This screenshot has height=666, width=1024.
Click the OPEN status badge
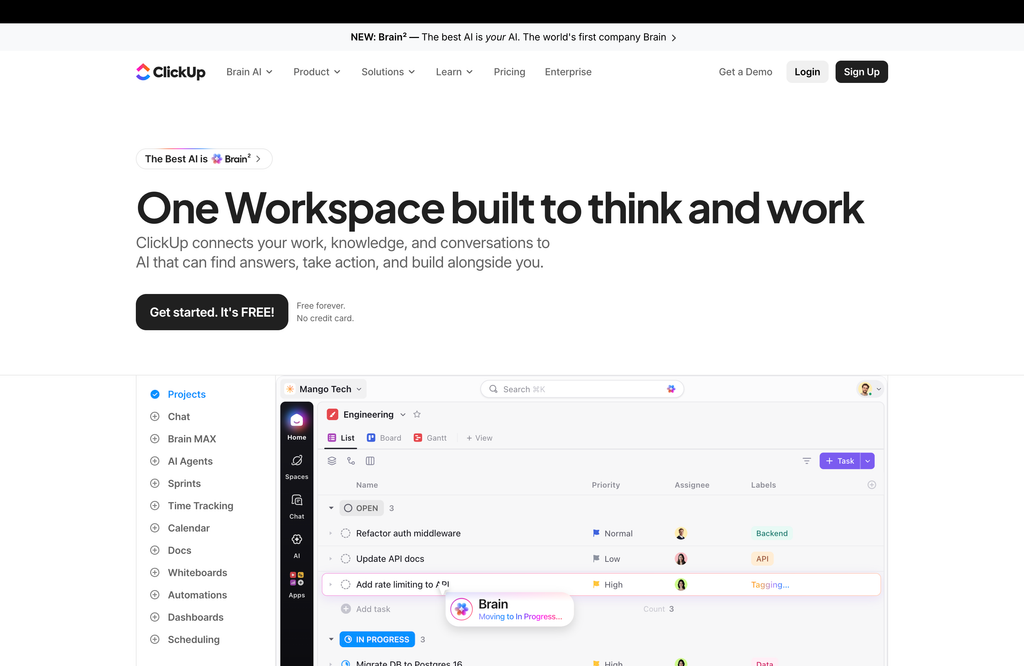[361, 508]
